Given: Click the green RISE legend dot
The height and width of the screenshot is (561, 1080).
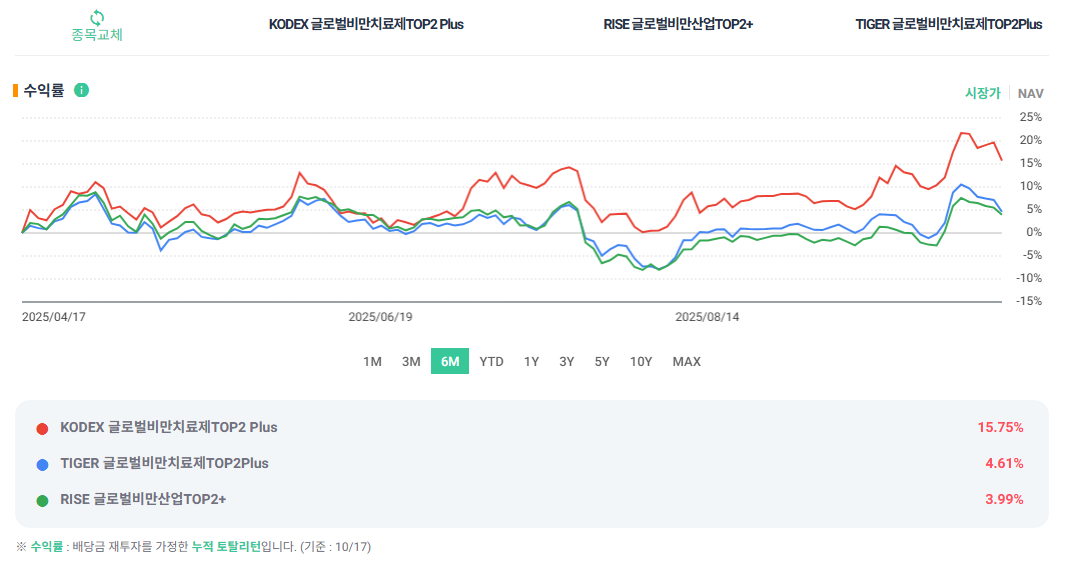Looking at the screenshot, I should coord(42,501).
